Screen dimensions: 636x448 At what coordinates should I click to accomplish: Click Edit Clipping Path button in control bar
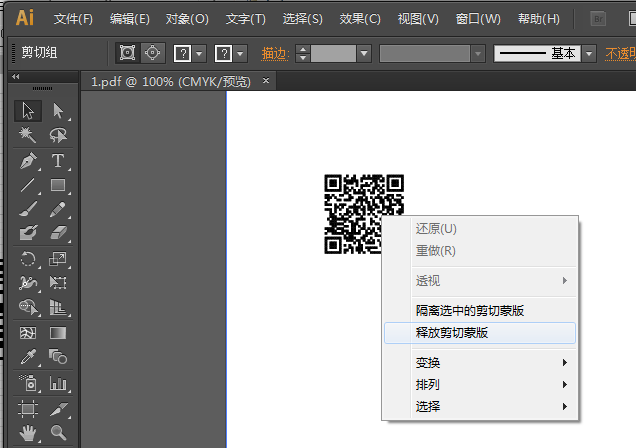pyautogui.click(x=127, y=53)
